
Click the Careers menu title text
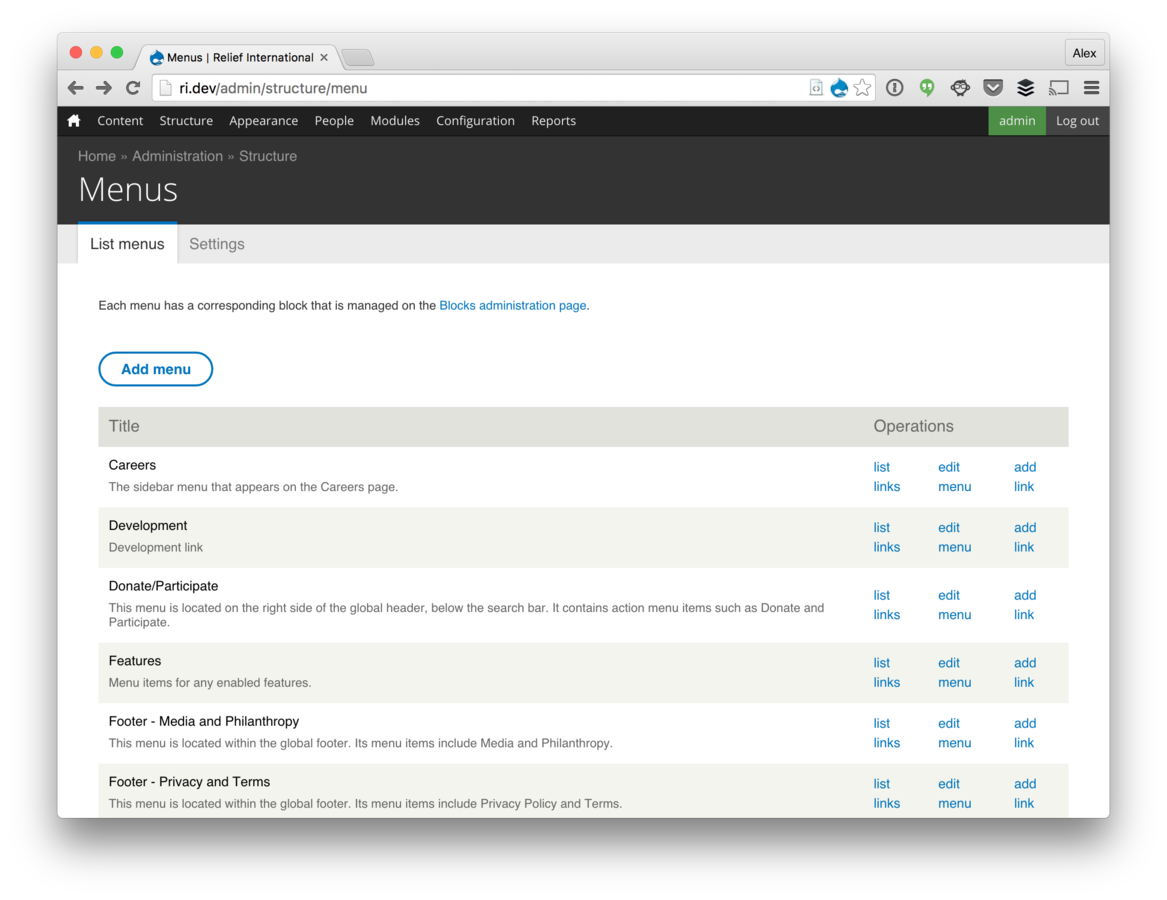coord(132,465)
